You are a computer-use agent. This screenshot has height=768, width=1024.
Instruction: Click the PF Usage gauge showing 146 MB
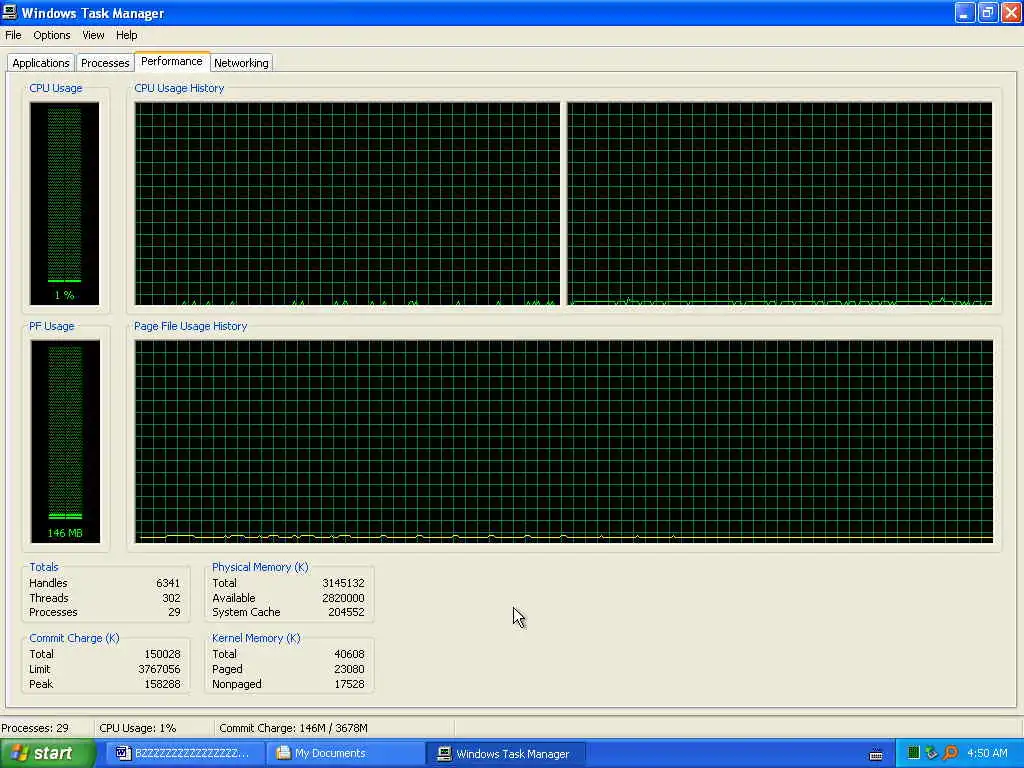click(x=65, y=441)
